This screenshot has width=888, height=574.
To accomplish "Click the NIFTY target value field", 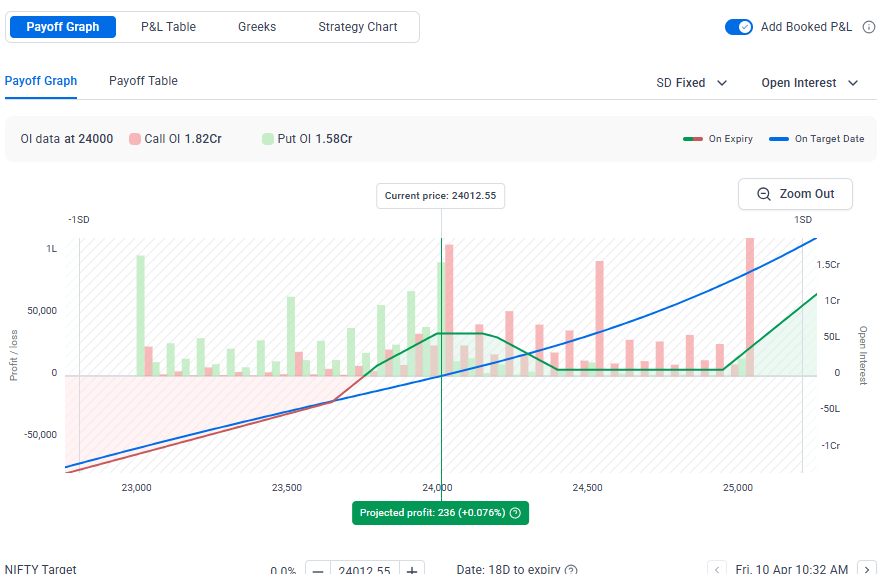I will point(365,568).
